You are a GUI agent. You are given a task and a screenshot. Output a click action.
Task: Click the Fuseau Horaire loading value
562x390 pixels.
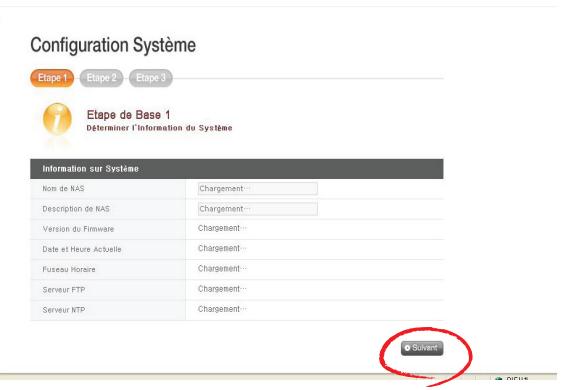[222, 269]
